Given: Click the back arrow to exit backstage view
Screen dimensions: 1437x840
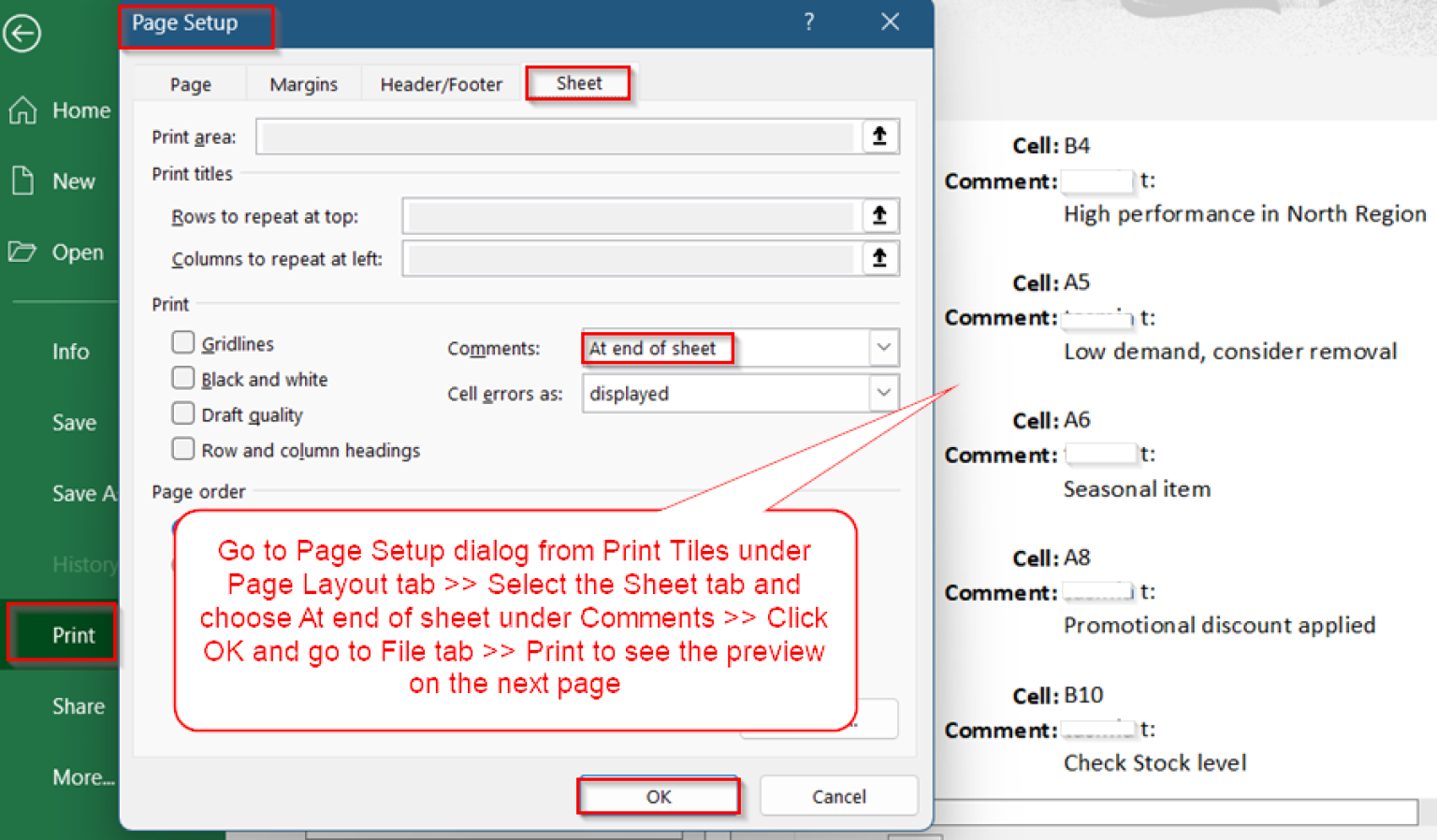Looking at the screenshot, I should (22, 34).
